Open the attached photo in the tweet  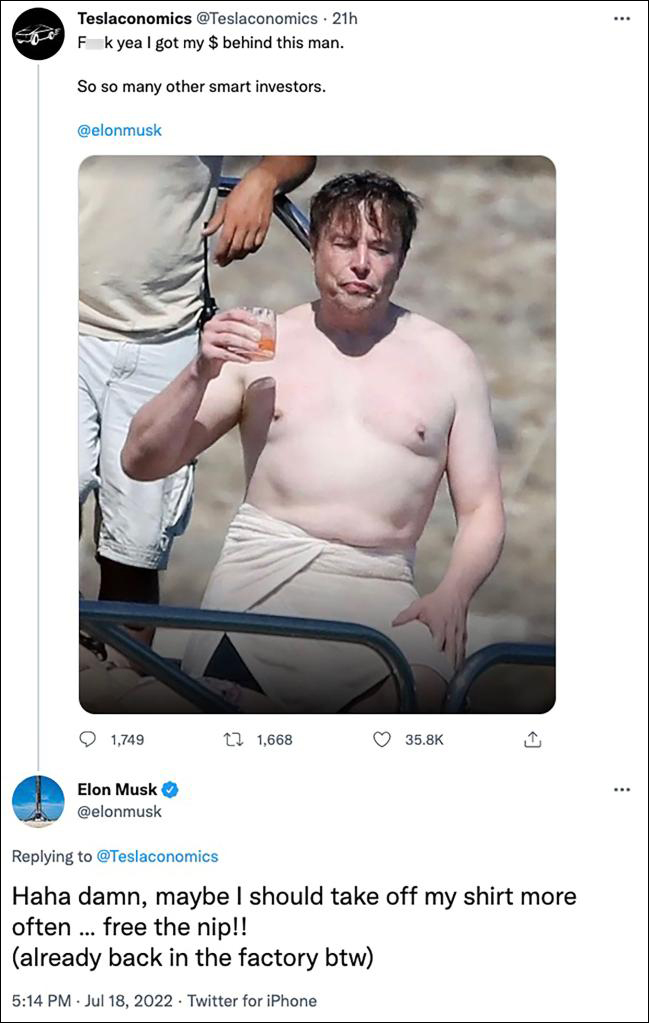coord(317,434)
